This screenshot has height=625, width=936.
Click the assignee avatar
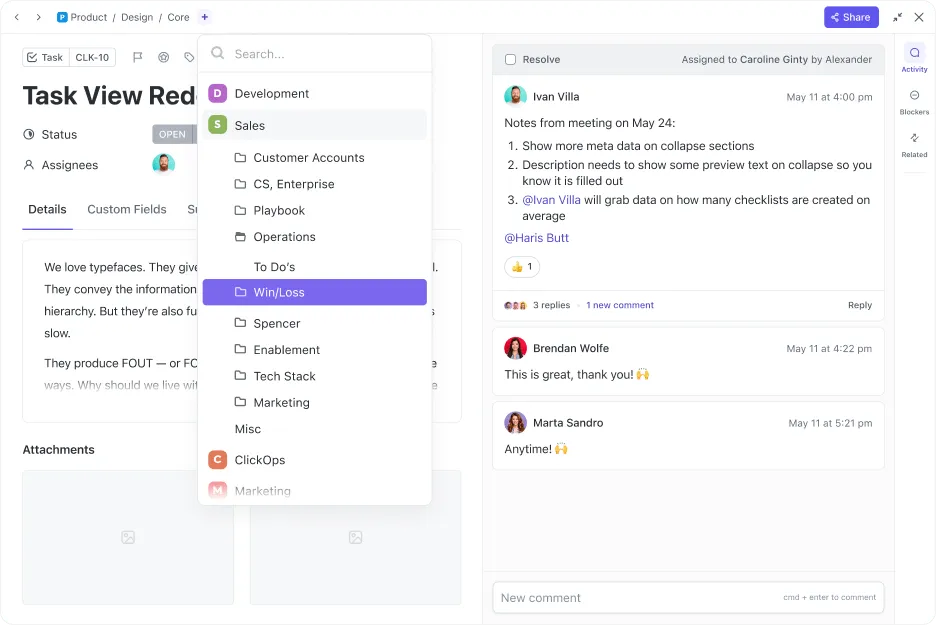[164, 164]
